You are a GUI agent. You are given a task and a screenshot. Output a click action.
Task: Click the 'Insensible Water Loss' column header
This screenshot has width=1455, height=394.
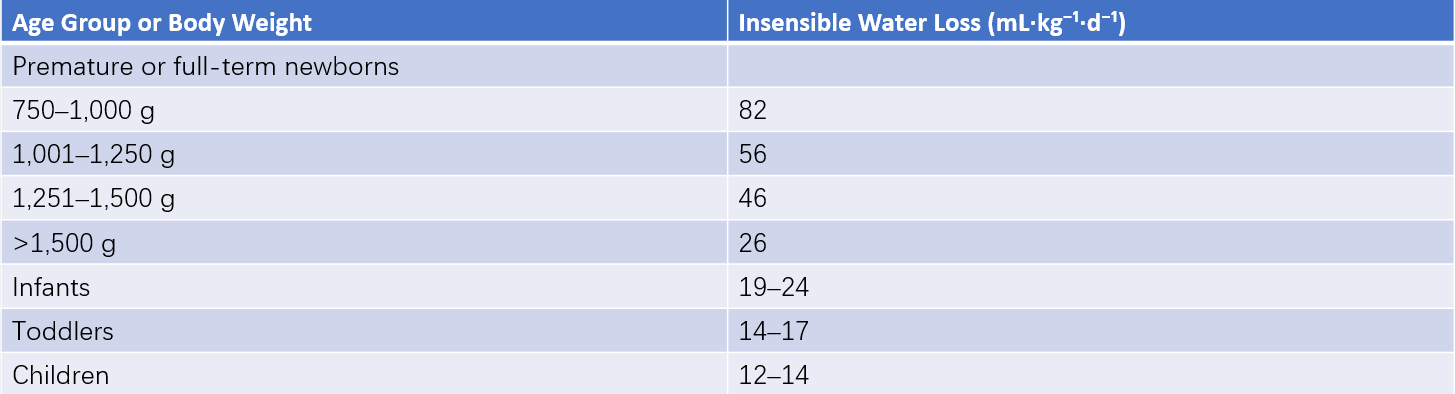pyautogui.click(x=1091, y=21)
